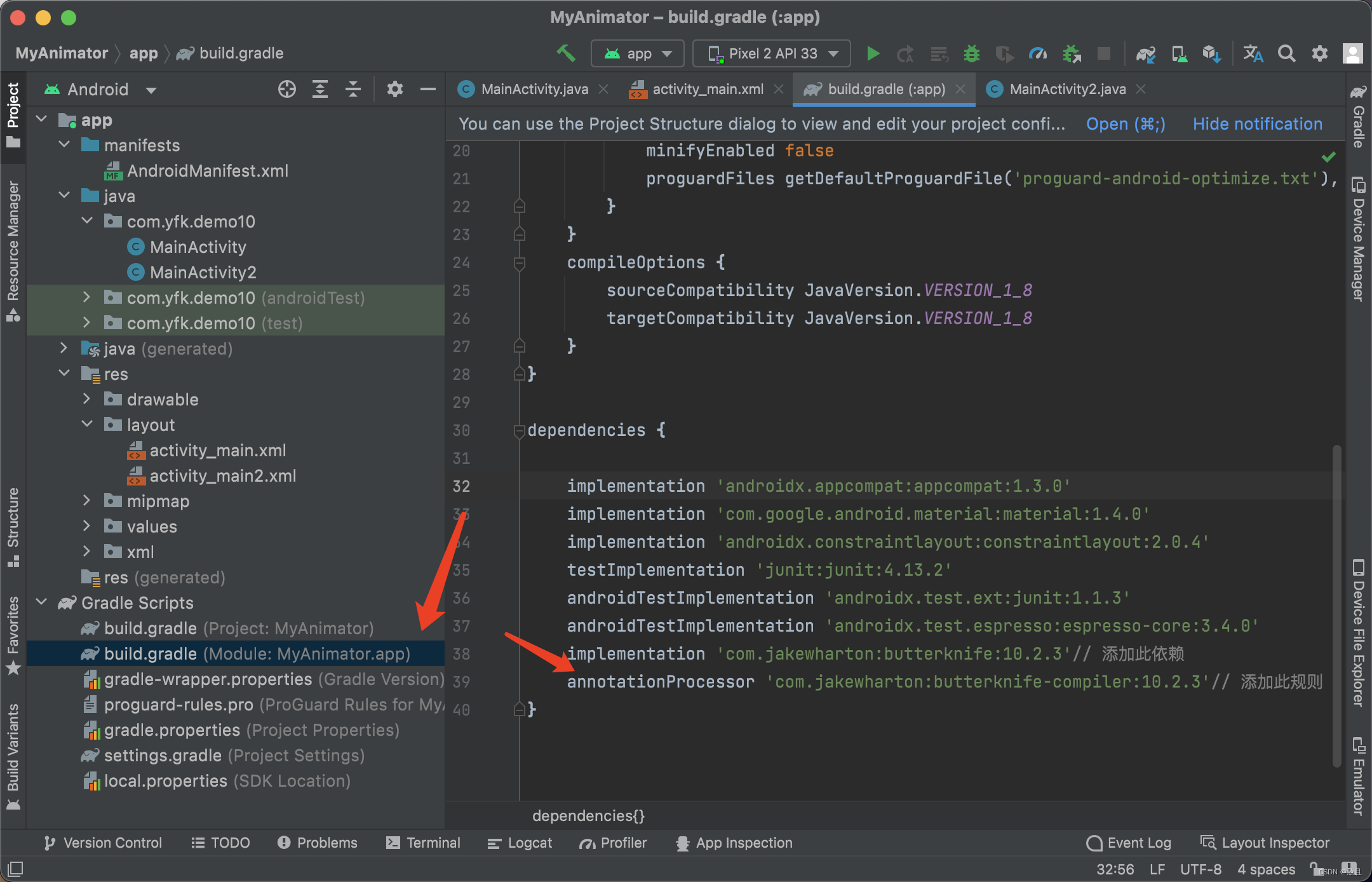Image resolution: width=1372 pixels, height=882 pixels.
Task: Toggle the Project tool window sidebar
Action: click(13, 114)
